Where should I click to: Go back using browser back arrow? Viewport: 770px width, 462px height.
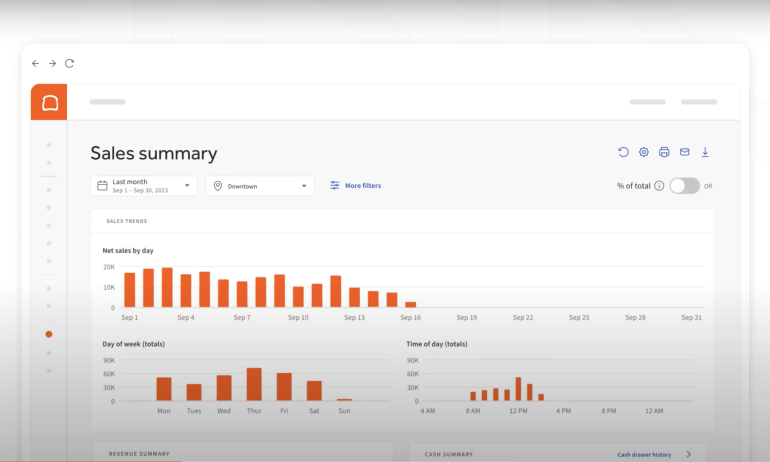coord(36,63)
